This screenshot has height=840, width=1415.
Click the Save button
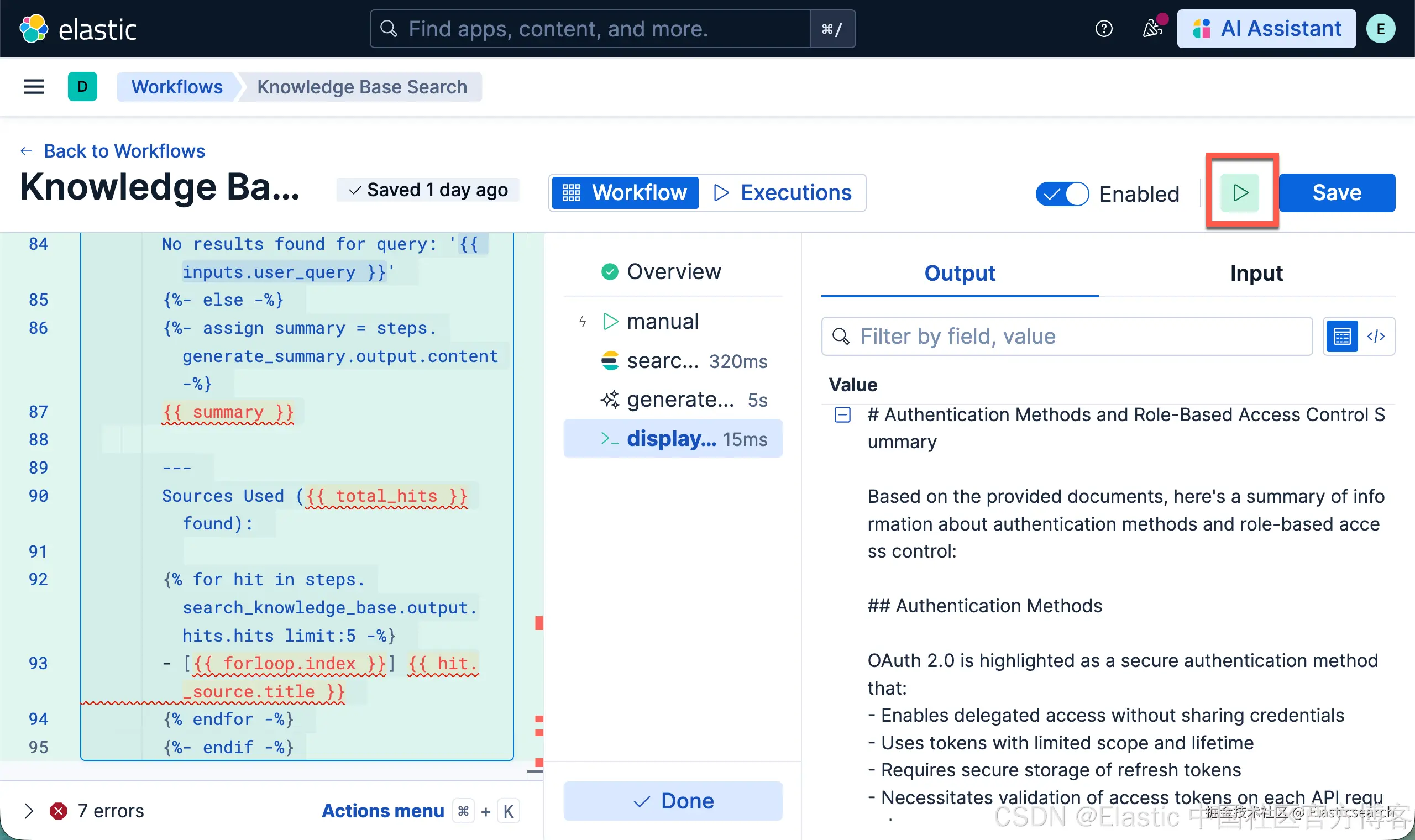point(1337,192)
